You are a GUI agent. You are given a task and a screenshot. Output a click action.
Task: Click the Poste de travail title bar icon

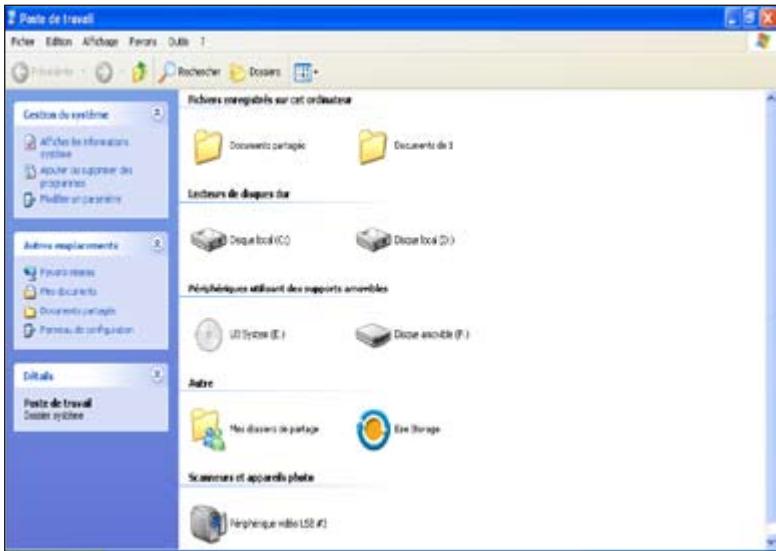[x=12, y=19]
